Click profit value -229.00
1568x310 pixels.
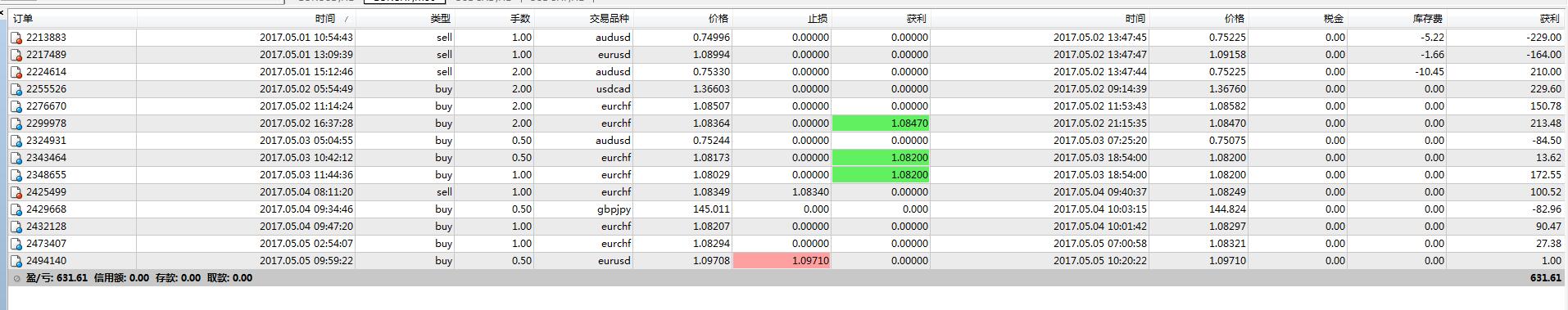(1543, 38)
